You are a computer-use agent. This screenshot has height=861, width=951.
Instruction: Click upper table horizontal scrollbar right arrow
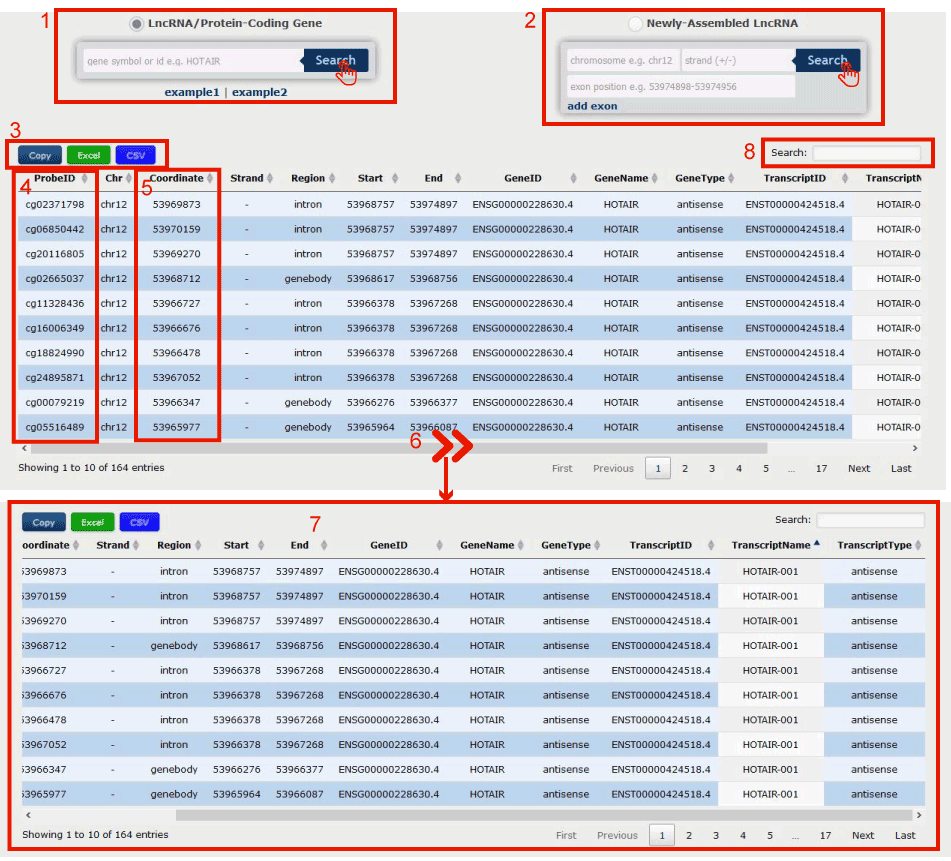pyautogui.click(x=914, y=449)
